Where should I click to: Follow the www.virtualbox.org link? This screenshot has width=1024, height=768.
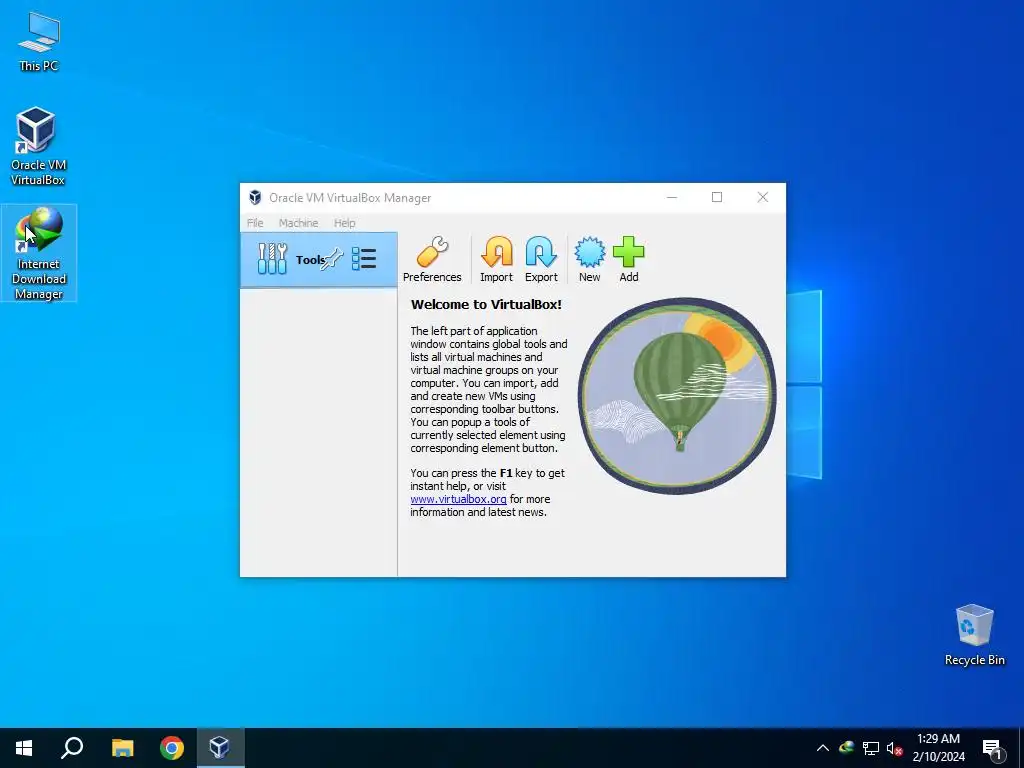[x=458, y=499]
